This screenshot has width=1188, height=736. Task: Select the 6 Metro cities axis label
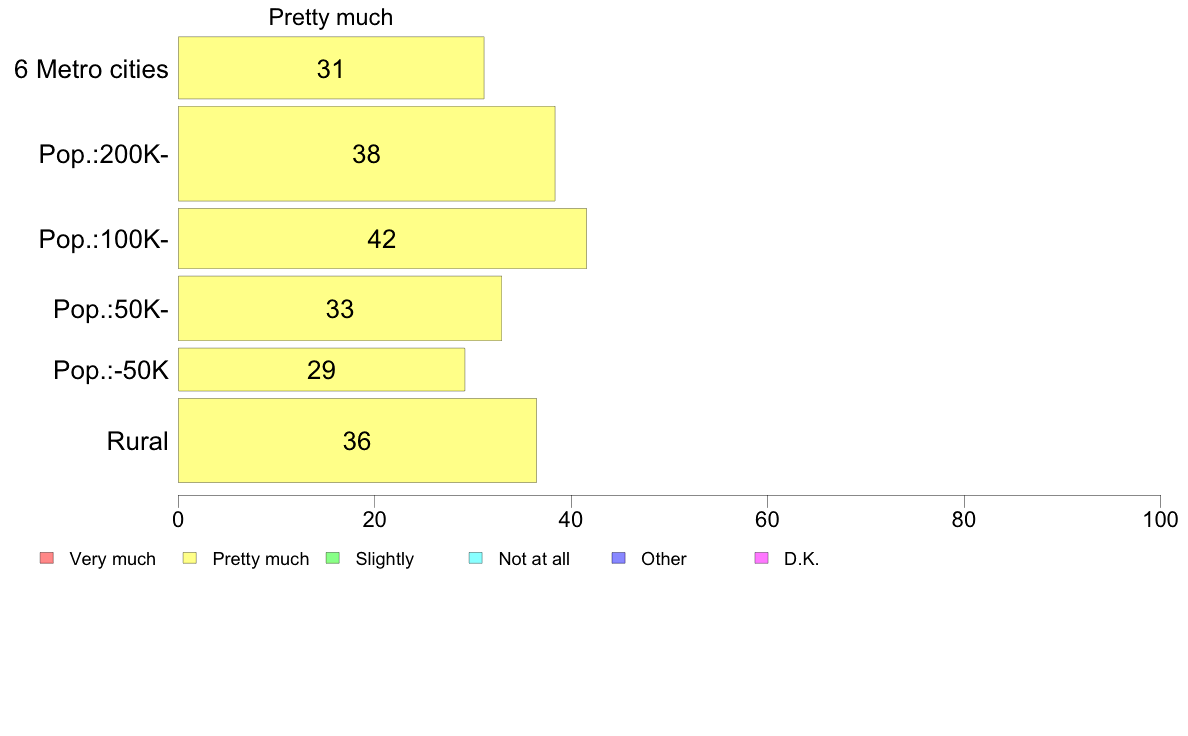click(91, 69)
